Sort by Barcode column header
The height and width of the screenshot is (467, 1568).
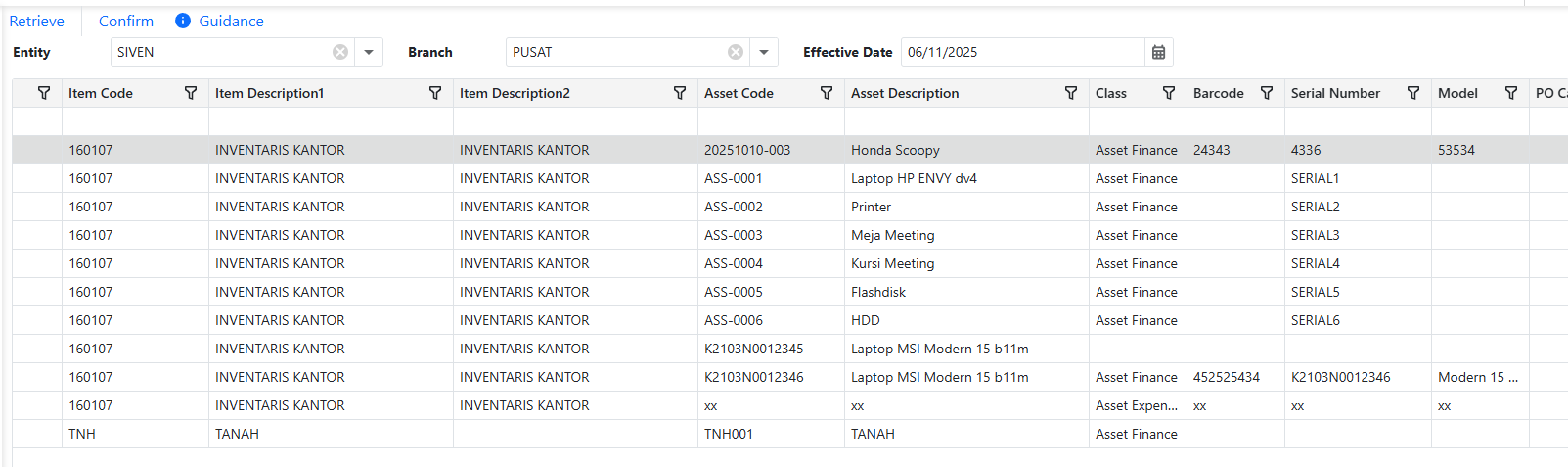click(1219, 93)
